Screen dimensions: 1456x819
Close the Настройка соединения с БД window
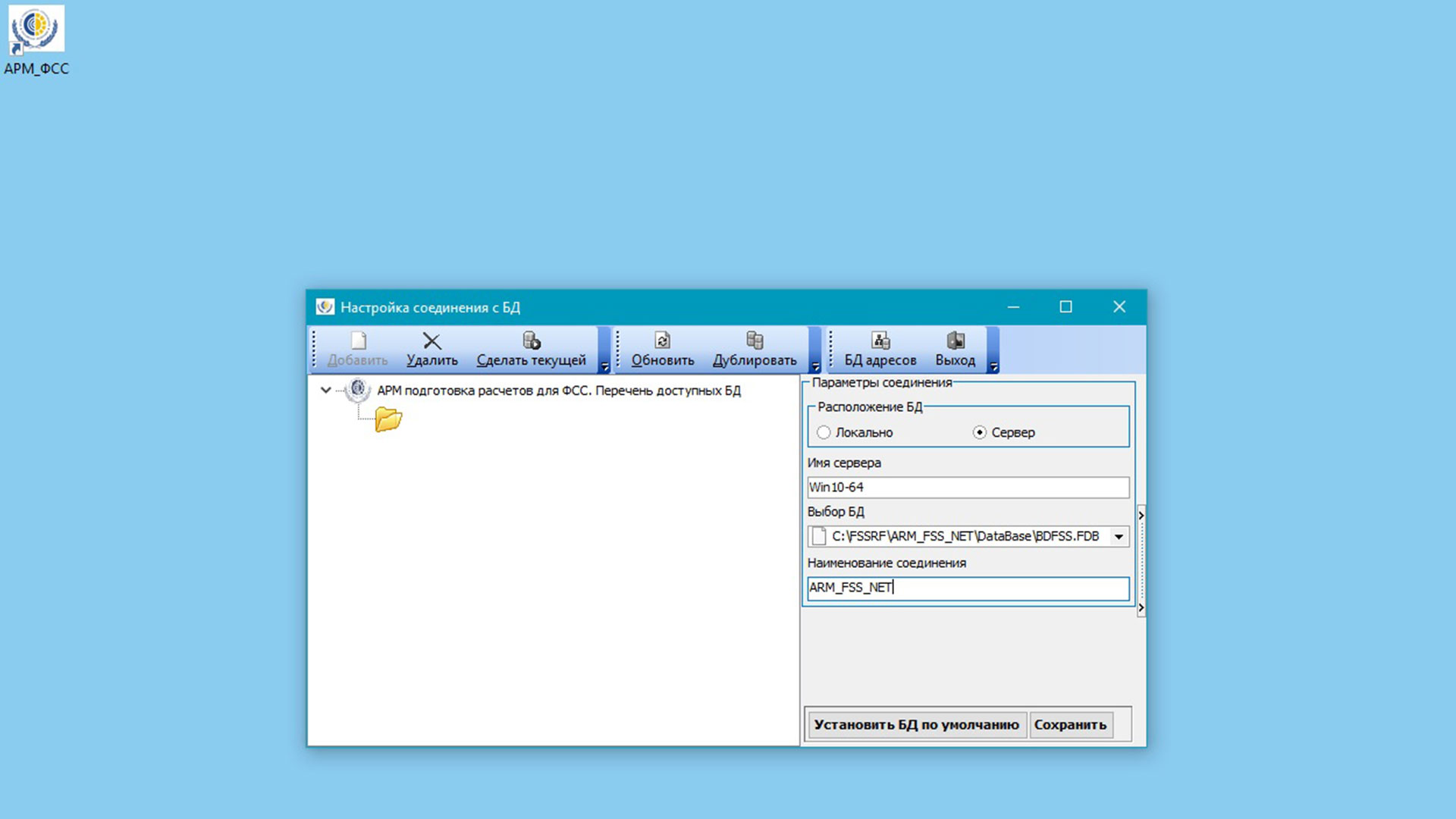pyautogui.click(x=1119, y=306)
